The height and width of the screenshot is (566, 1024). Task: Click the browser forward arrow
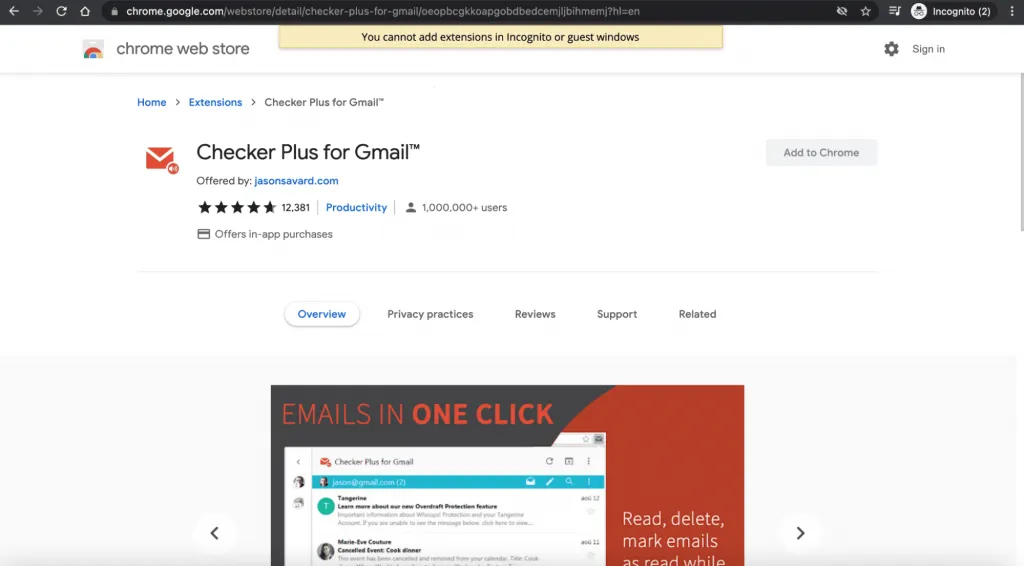(37, 11)
